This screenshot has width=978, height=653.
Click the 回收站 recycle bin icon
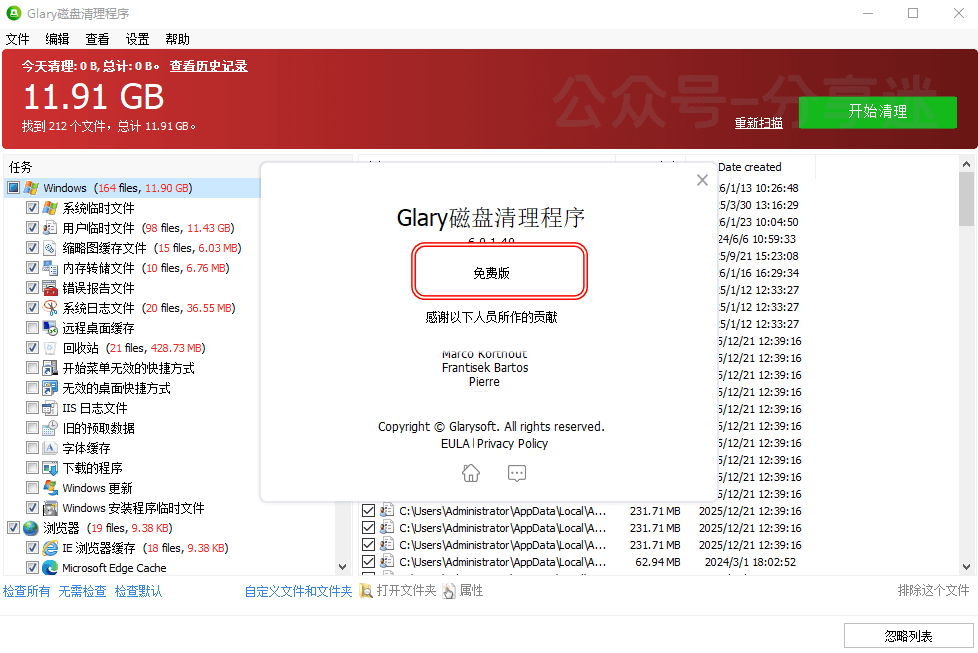(49, 347)
